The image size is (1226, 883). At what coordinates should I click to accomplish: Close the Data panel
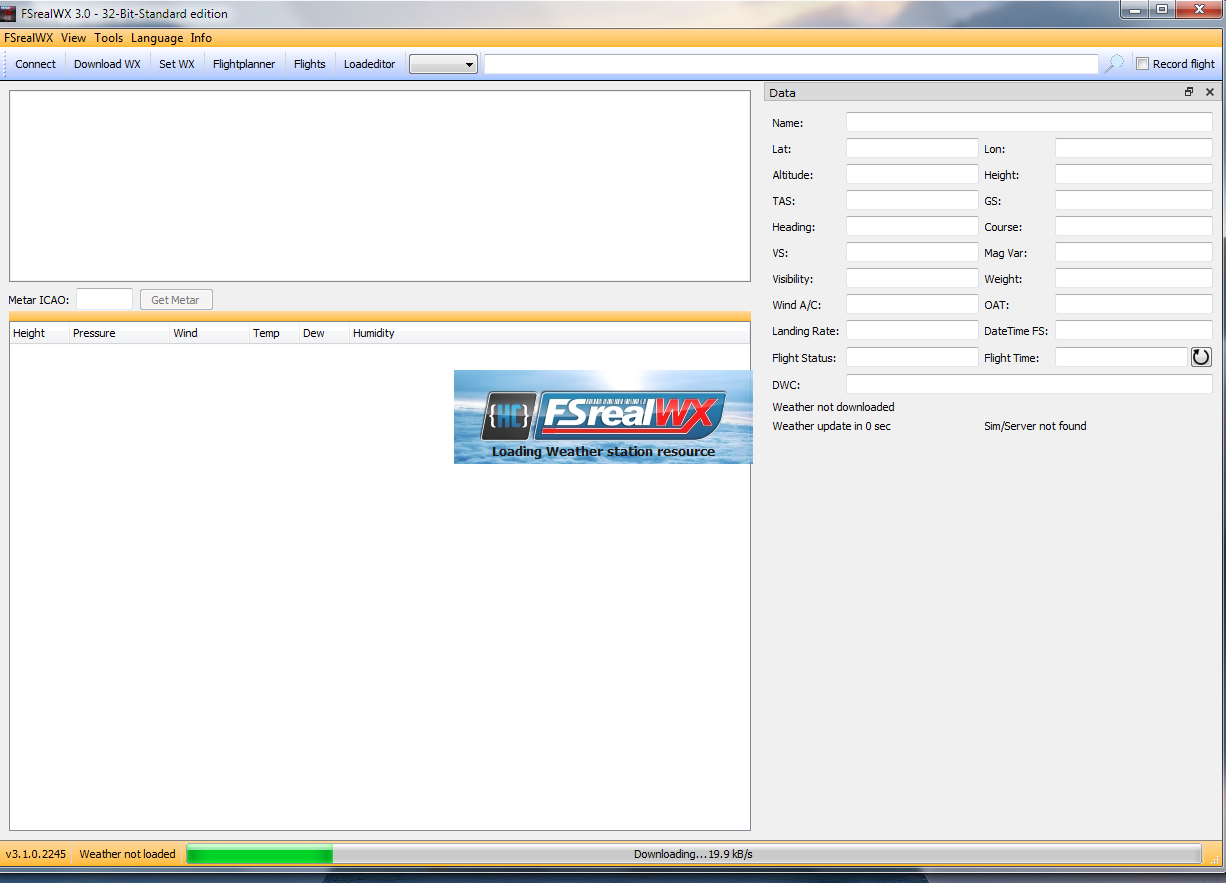(x=1210, y=92)
